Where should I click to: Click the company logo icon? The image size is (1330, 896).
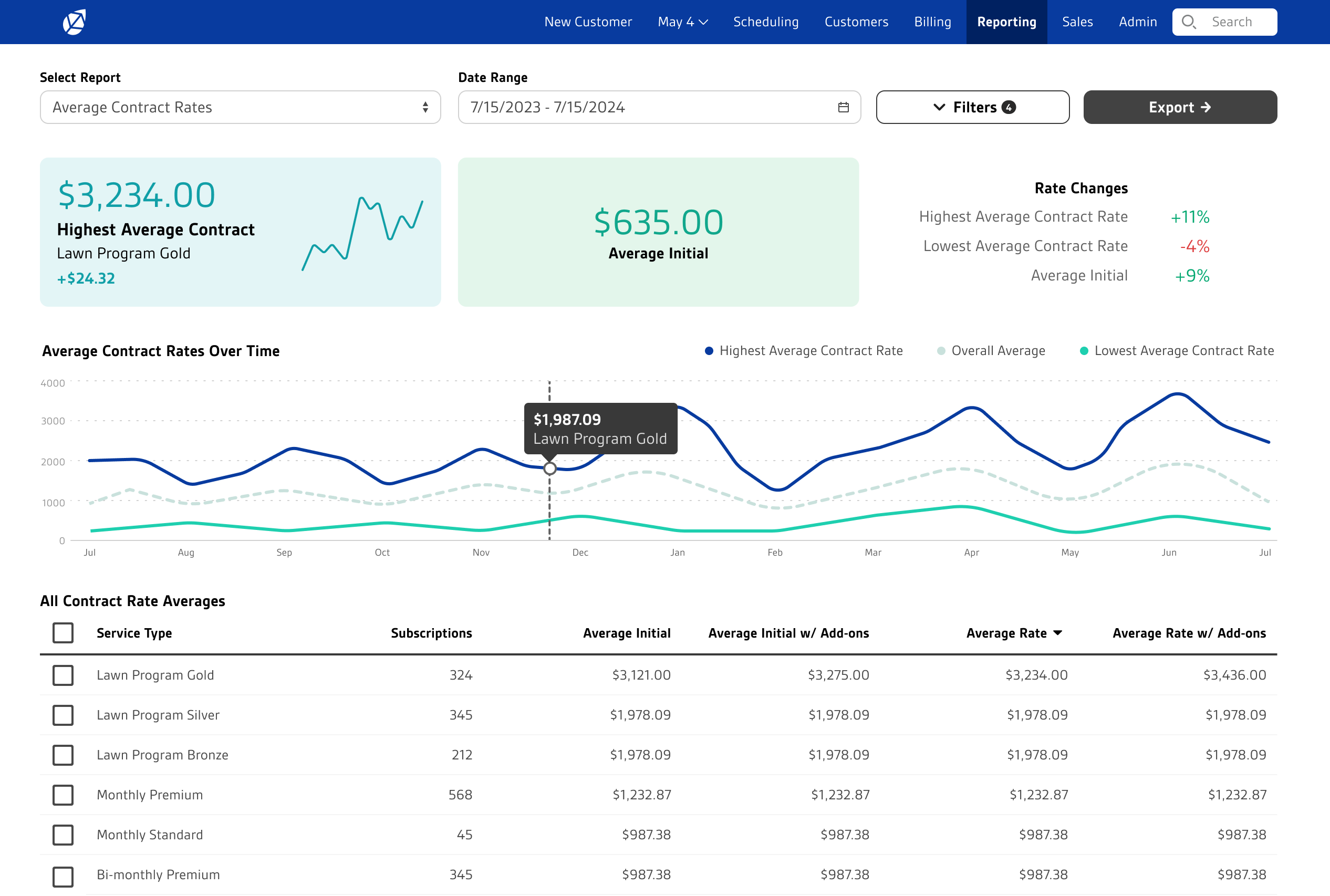(74, 22)
